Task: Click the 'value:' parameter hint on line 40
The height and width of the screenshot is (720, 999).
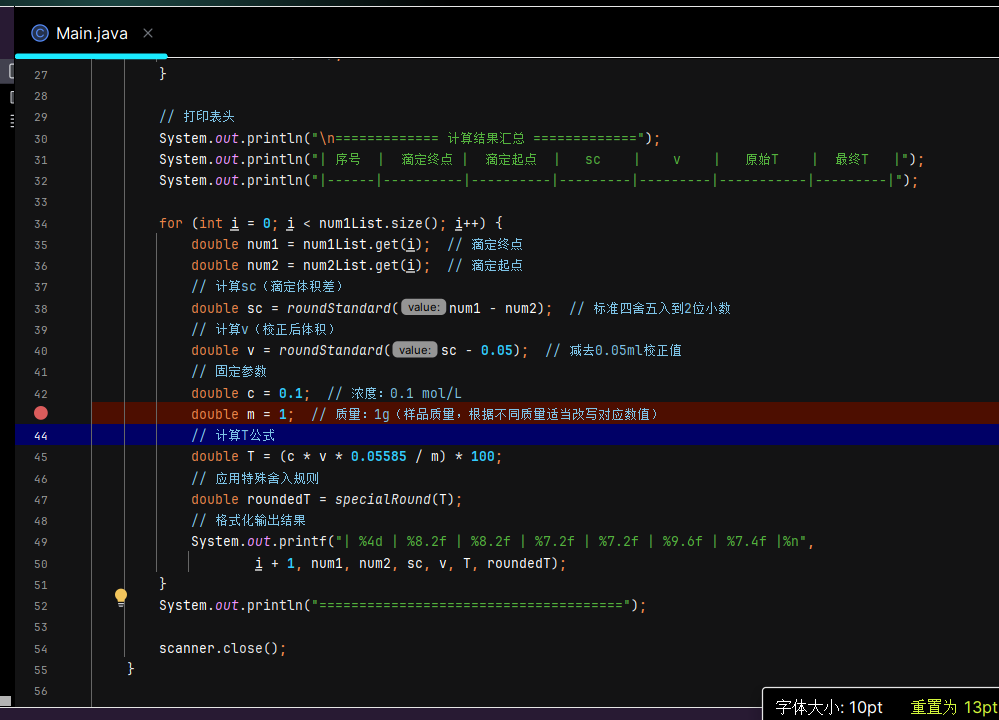Action: point(414,350)
